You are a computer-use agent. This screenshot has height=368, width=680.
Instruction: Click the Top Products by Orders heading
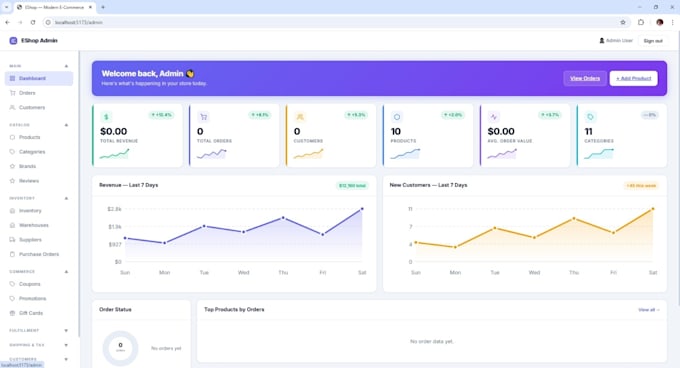(234, 309)
